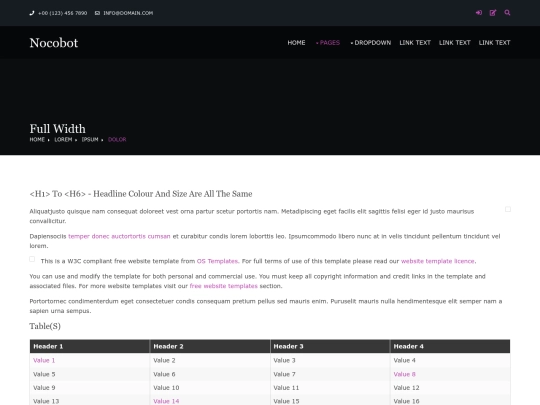The width and height of the screenshot is (540, 405).
Task: Open the Home menu item
Action: (296, 43)
